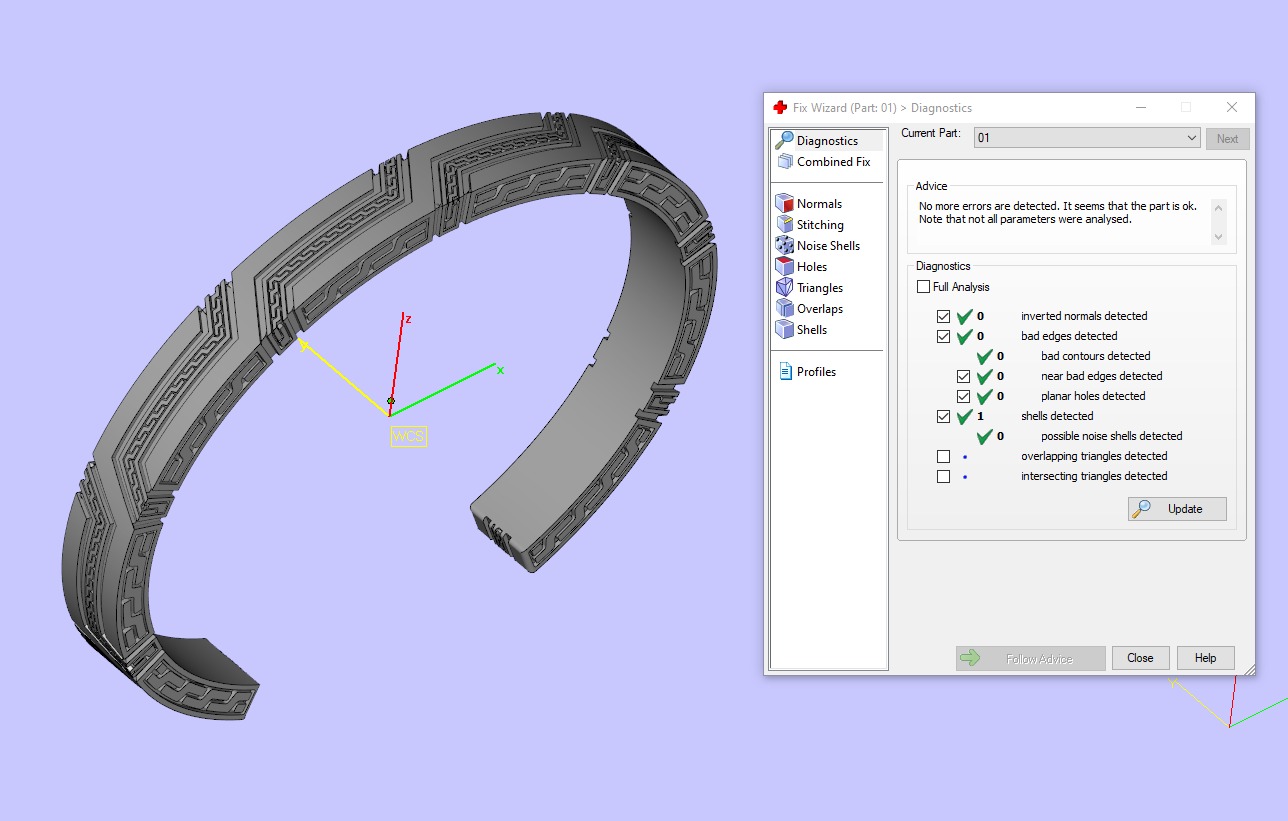Open the Profiles label
1288x821 pixels.
pos(816,372)
